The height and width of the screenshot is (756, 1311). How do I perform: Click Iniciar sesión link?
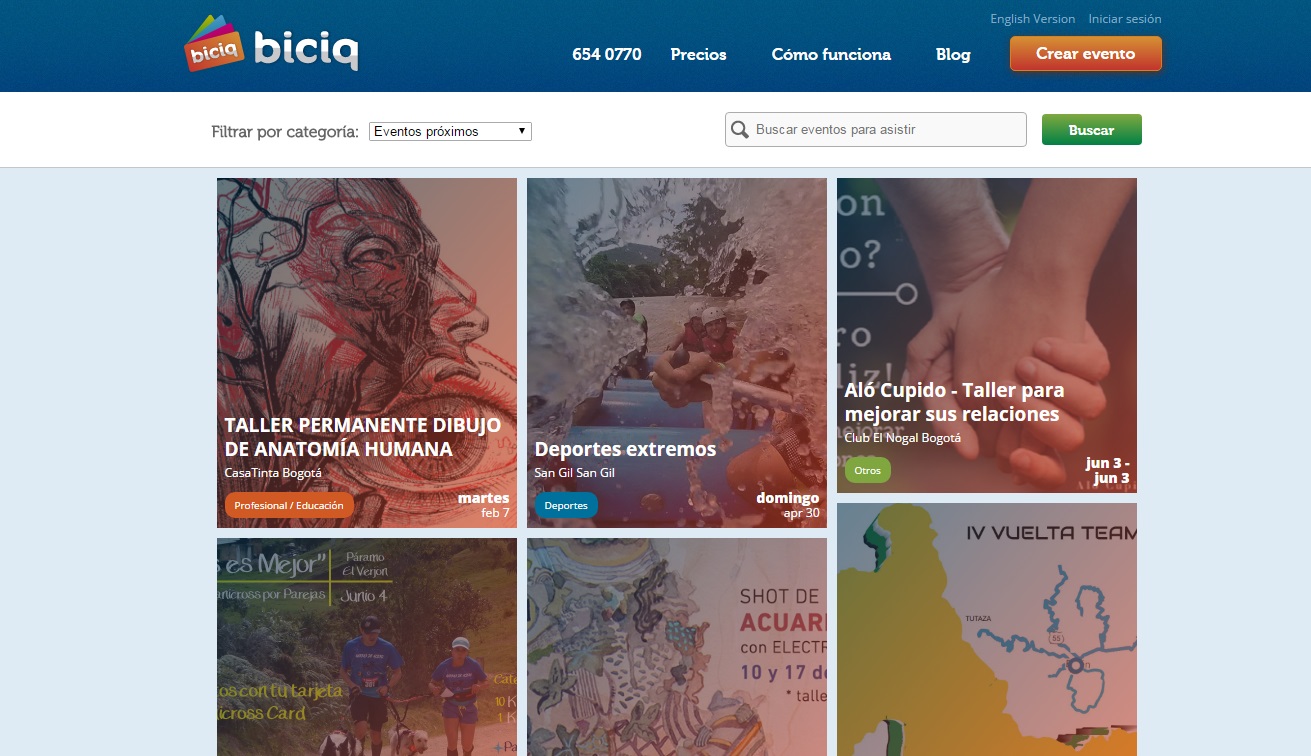coord(1125,19)
